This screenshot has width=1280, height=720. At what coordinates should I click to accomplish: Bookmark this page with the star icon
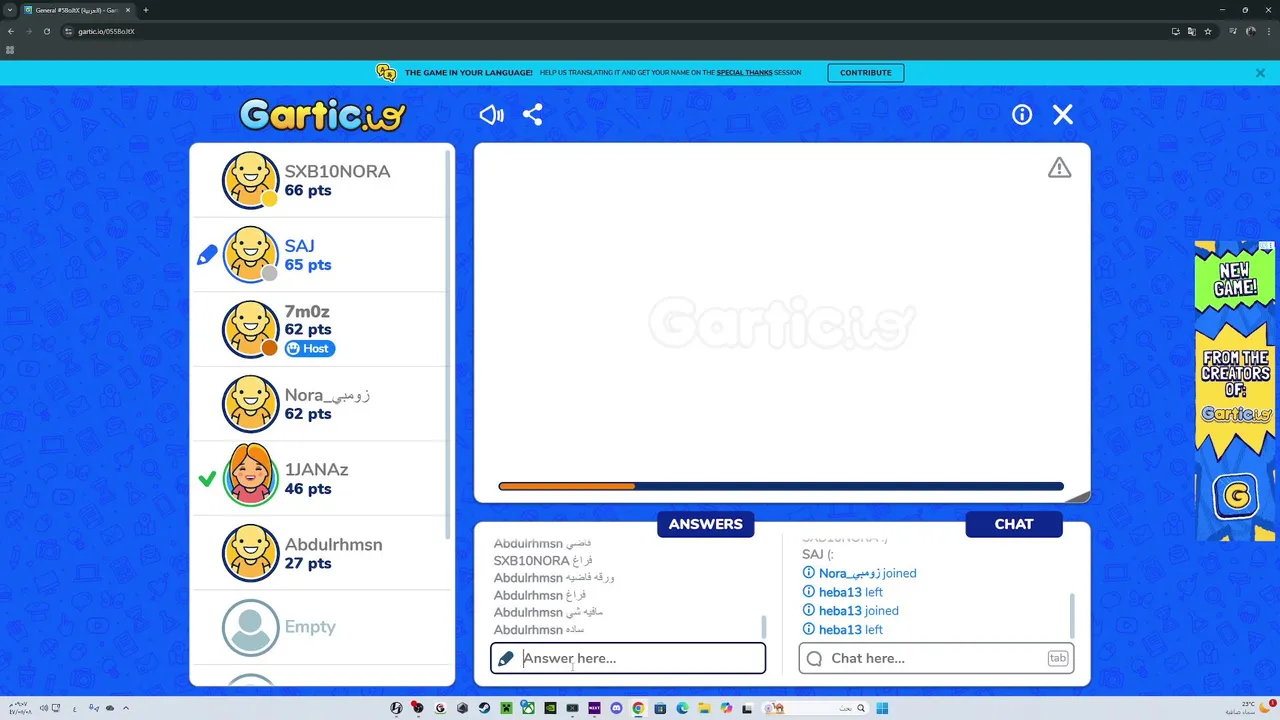pos(1208,31)
